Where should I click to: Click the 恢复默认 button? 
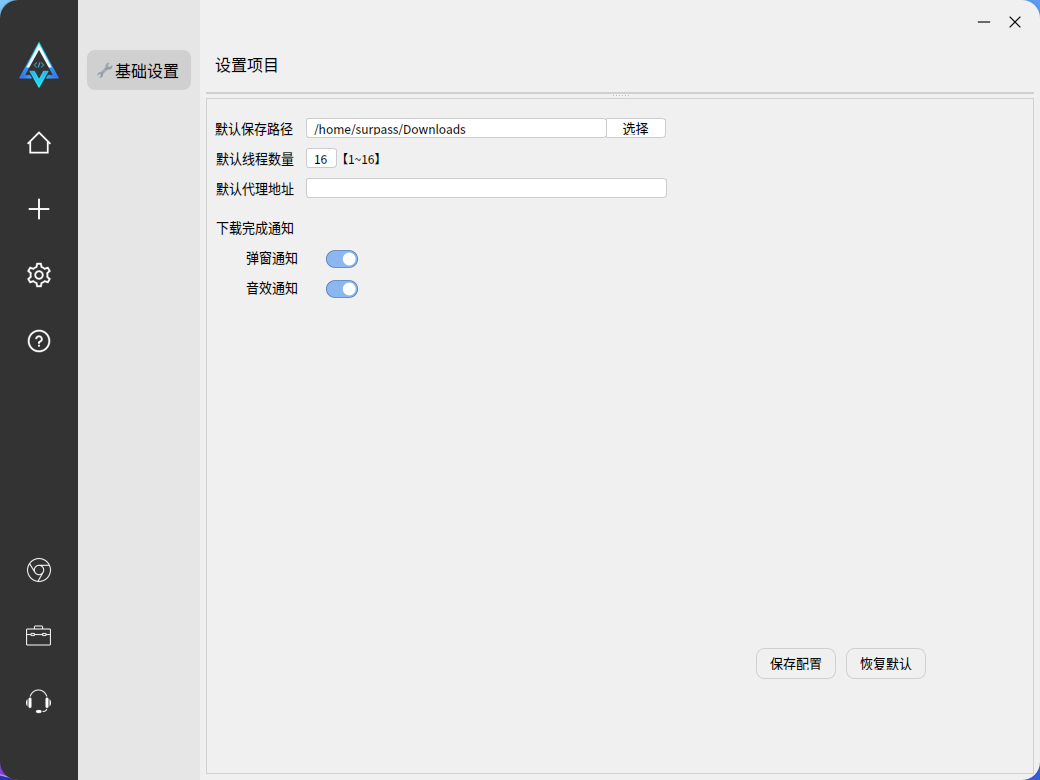click(x=885, y=663)
